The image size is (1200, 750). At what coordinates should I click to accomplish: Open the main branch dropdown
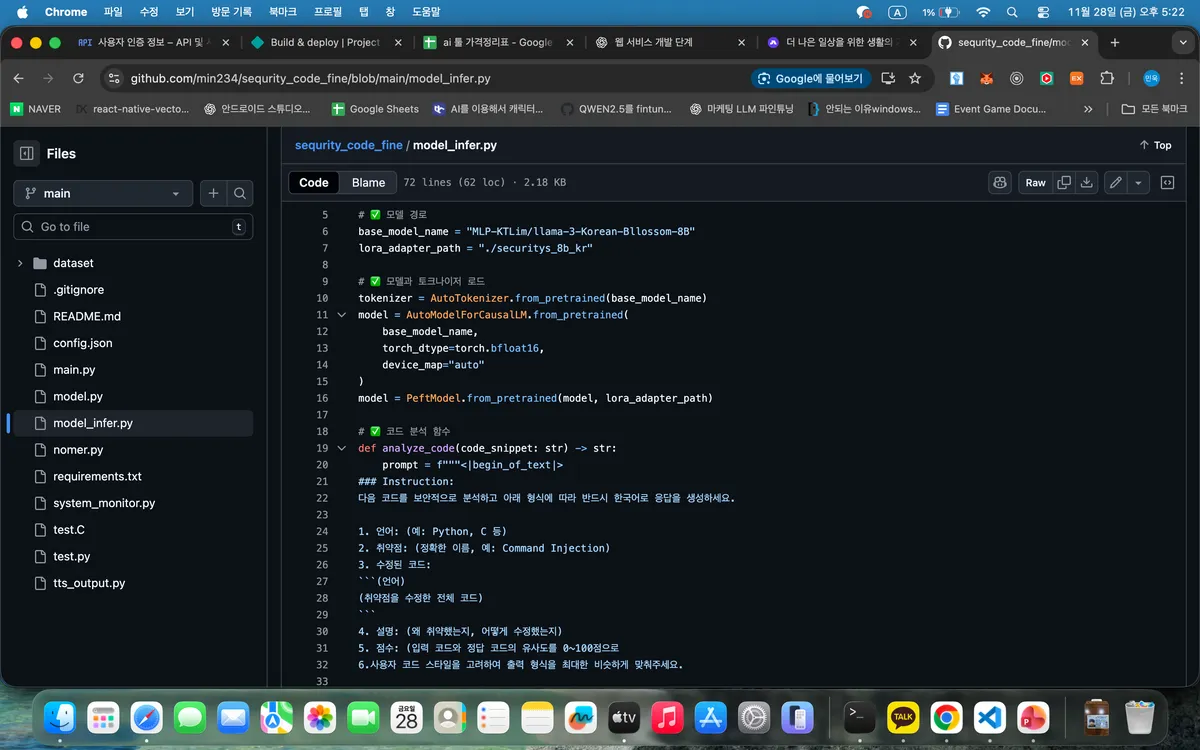(103, 193)
